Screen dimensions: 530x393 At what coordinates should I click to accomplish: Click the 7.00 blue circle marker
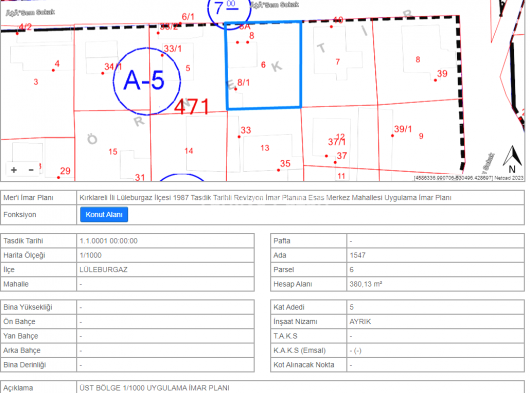pyautogui.click(x=229, y=9)
